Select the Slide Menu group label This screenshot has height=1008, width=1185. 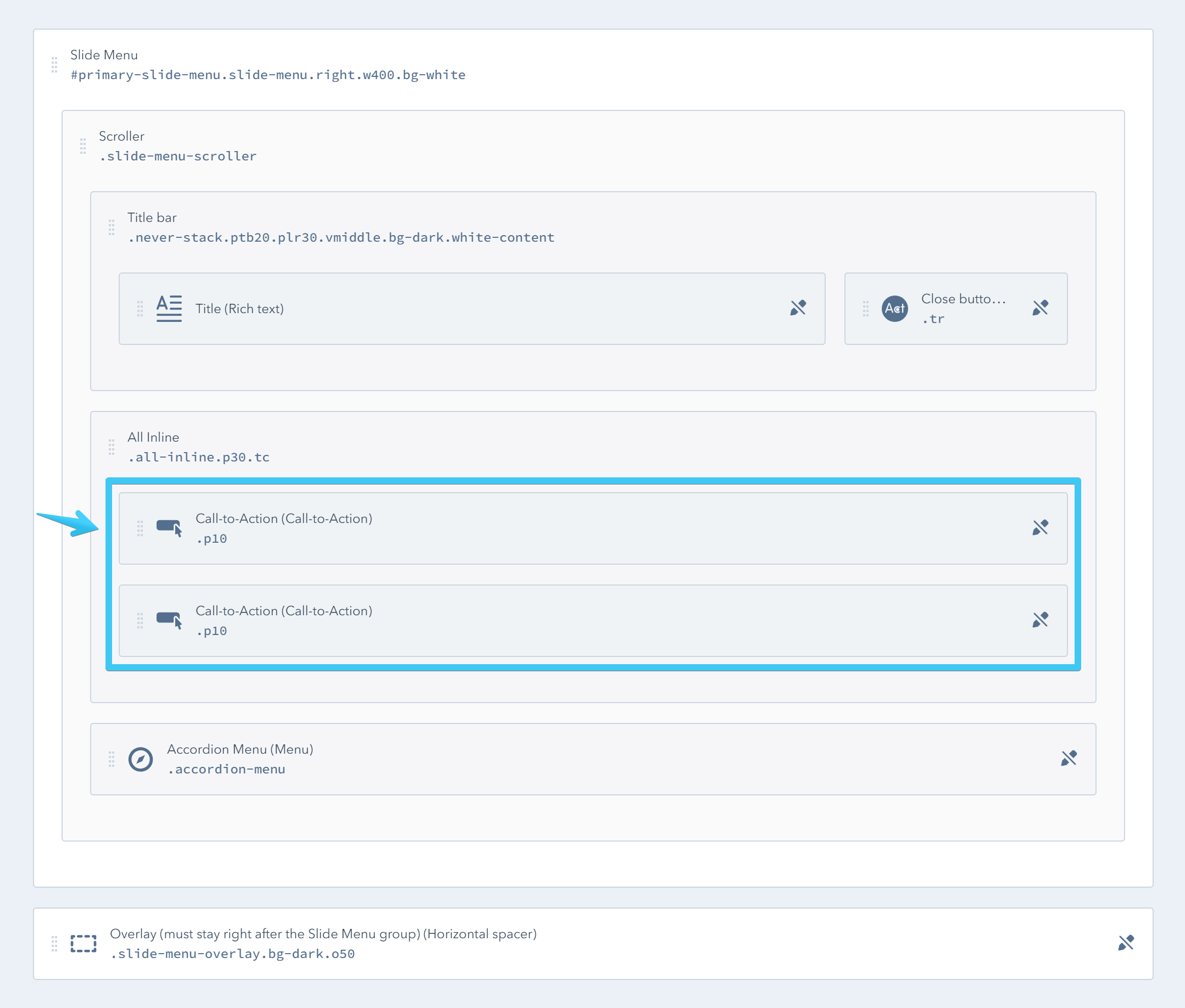click(x=103, y=55)
